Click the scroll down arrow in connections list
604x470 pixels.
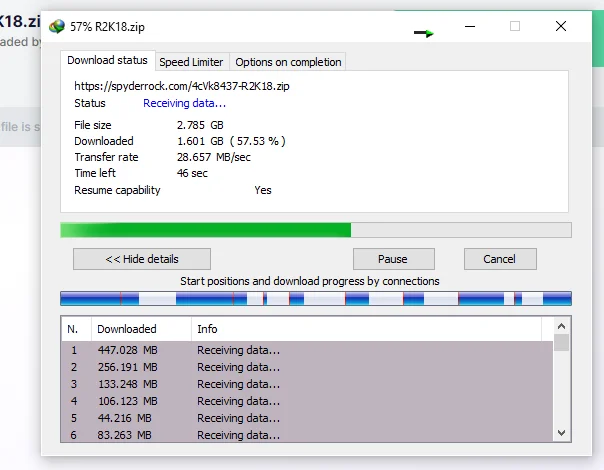pos(562,433)
